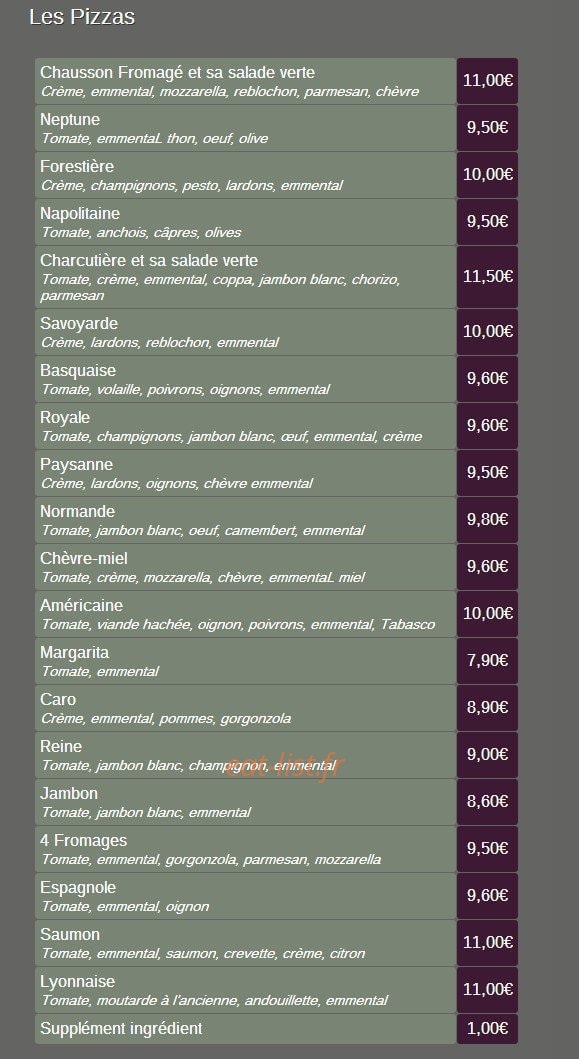Click the Paysanne ingredients line

click(x=176, y=484)
